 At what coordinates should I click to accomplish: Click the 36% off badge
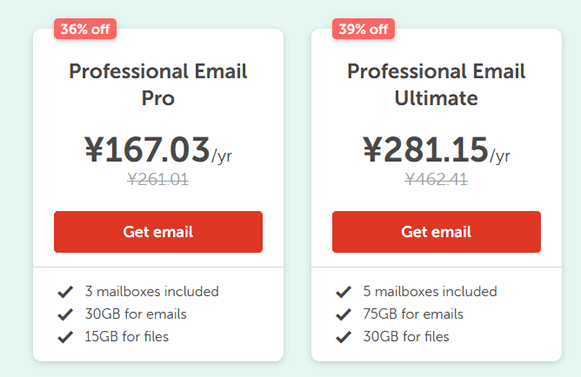tap(85, 29)
